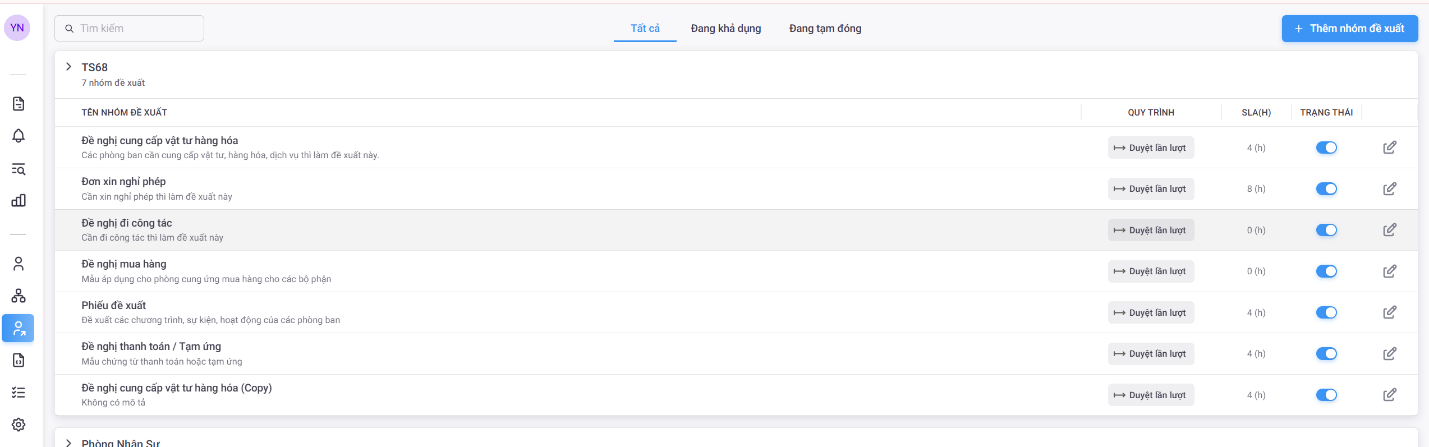This screenshot has width=1429, height=447.
Task: Click edit icon for 'Đề nghị mua hàng'
Action: tap(1389, 271)
